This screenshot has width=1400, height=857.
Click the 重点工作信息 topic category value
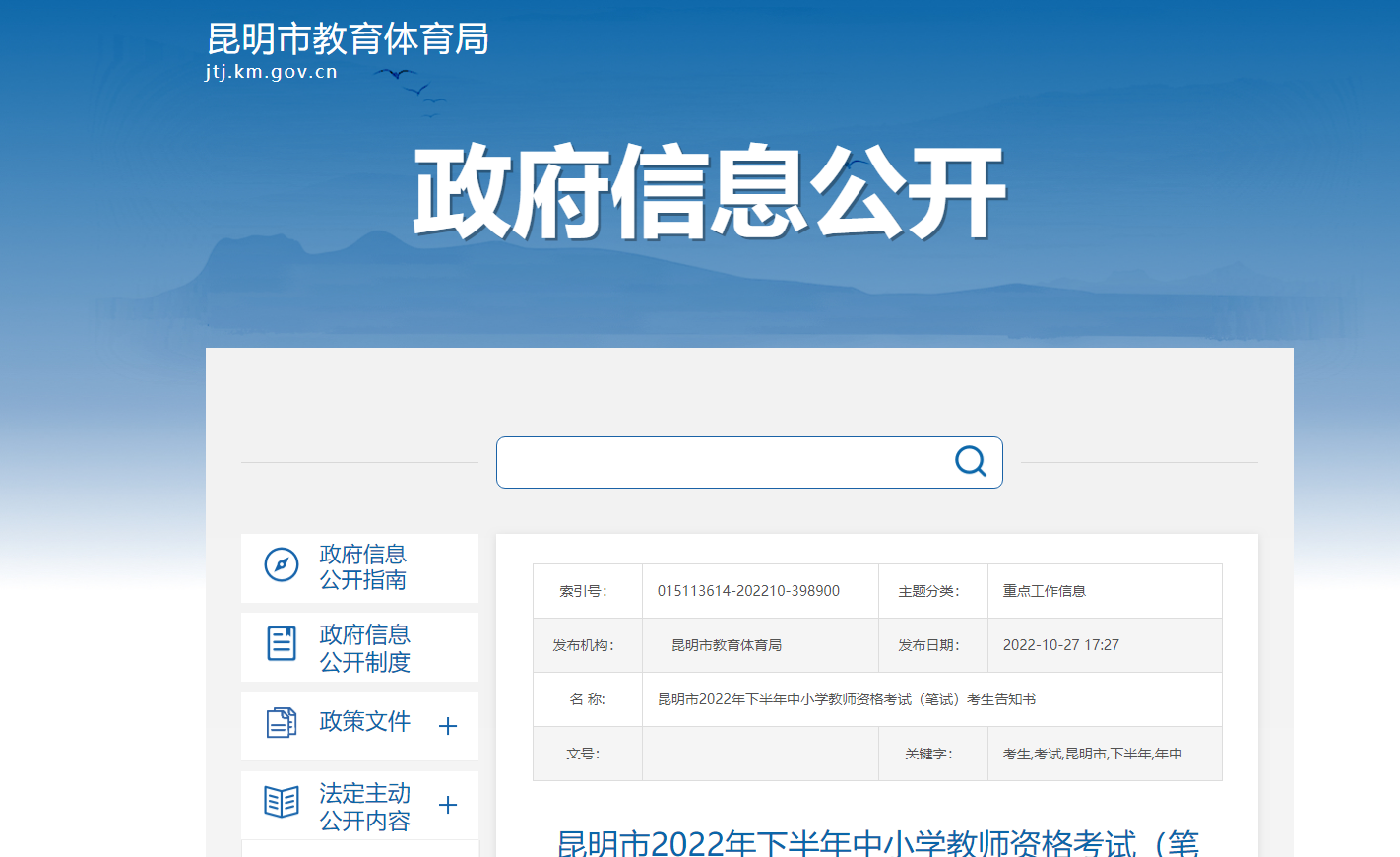click(1044, 591)
